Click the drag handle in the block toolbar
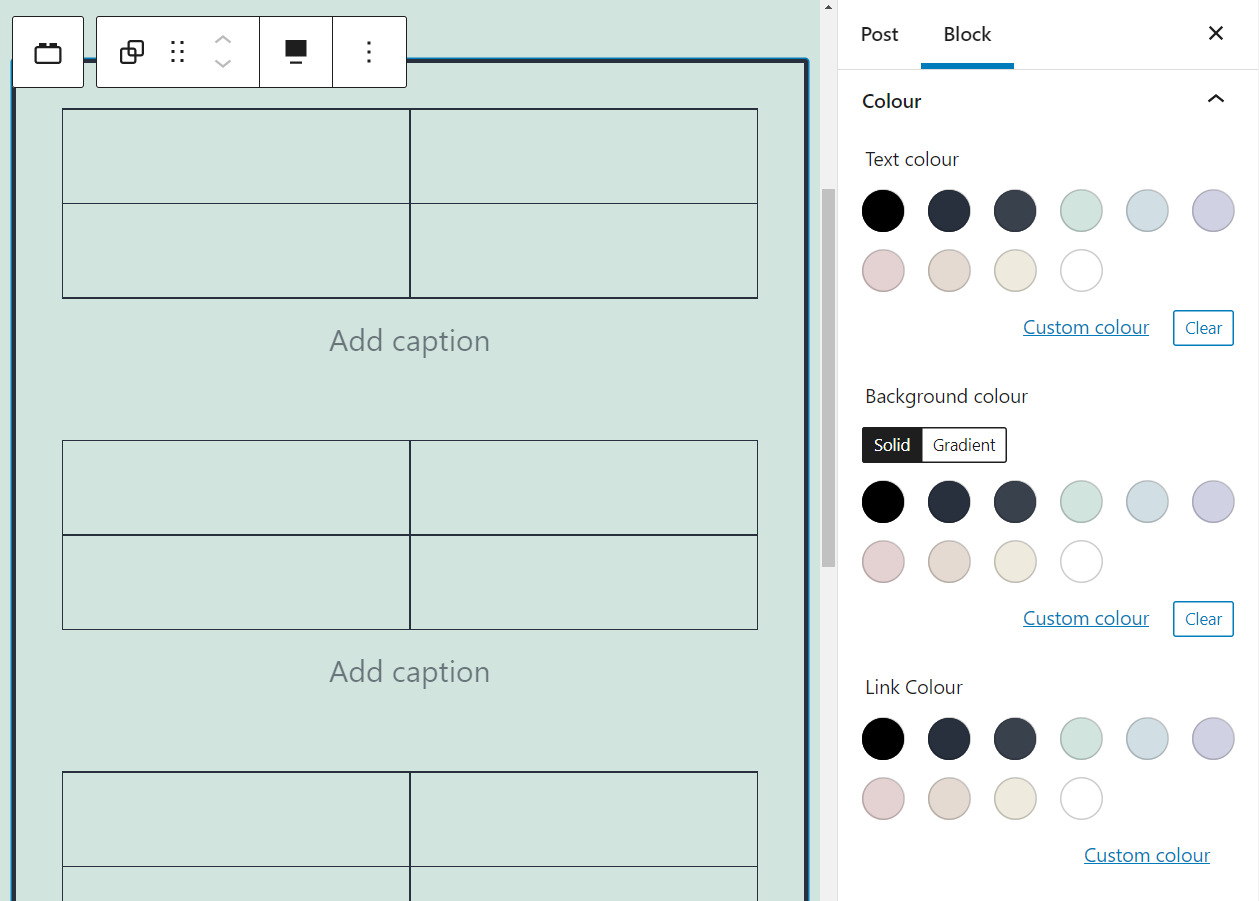 click(x=177, y=52)
